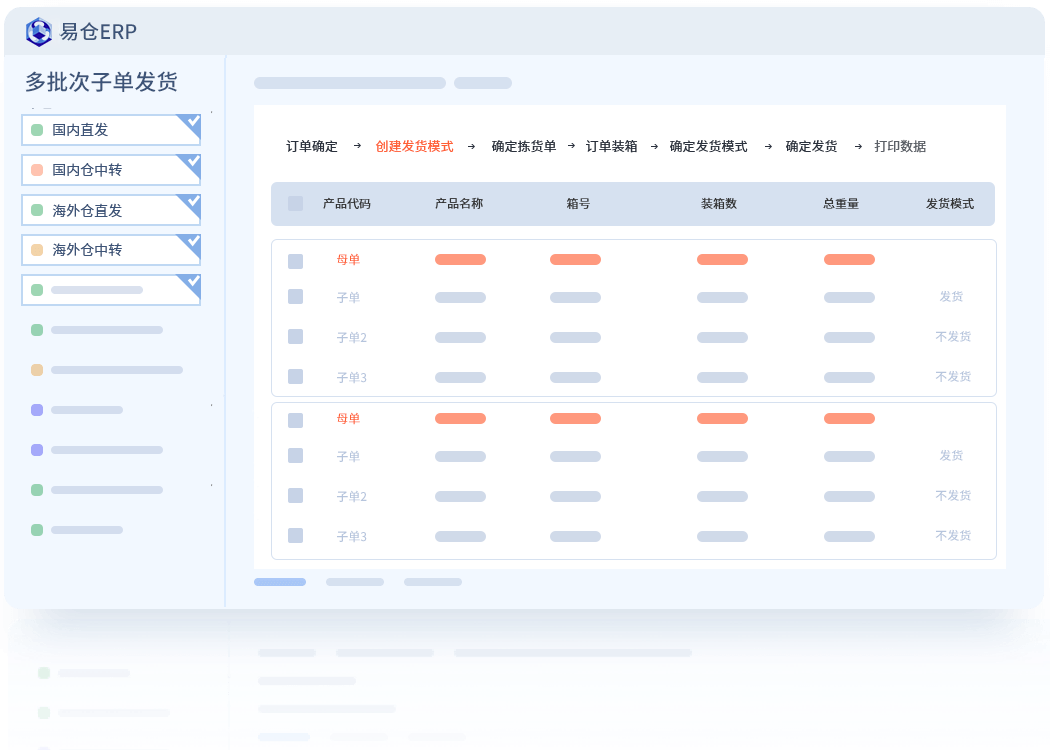1050x750 pixels.
Task: Choose 海外仓中转 shipping type
Action: click(111, 250)
